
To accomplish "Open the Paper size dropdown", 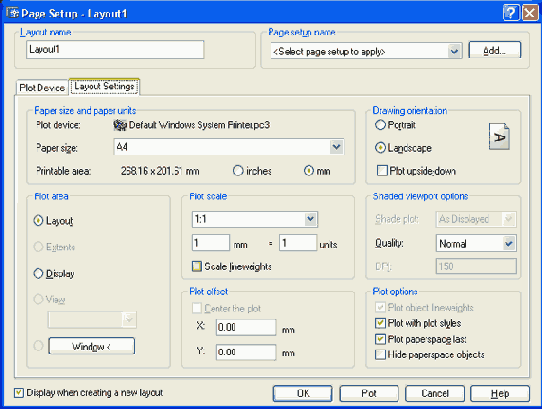I will click(336, 147).
